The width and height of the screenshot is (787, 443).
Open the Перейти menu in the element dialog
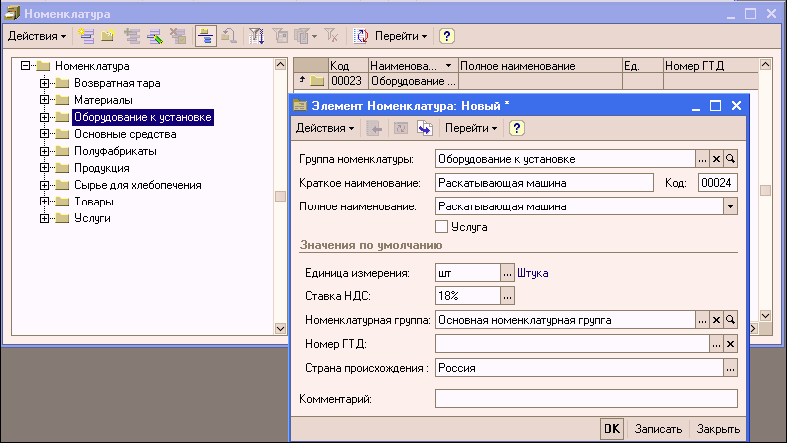coord(471,128)
